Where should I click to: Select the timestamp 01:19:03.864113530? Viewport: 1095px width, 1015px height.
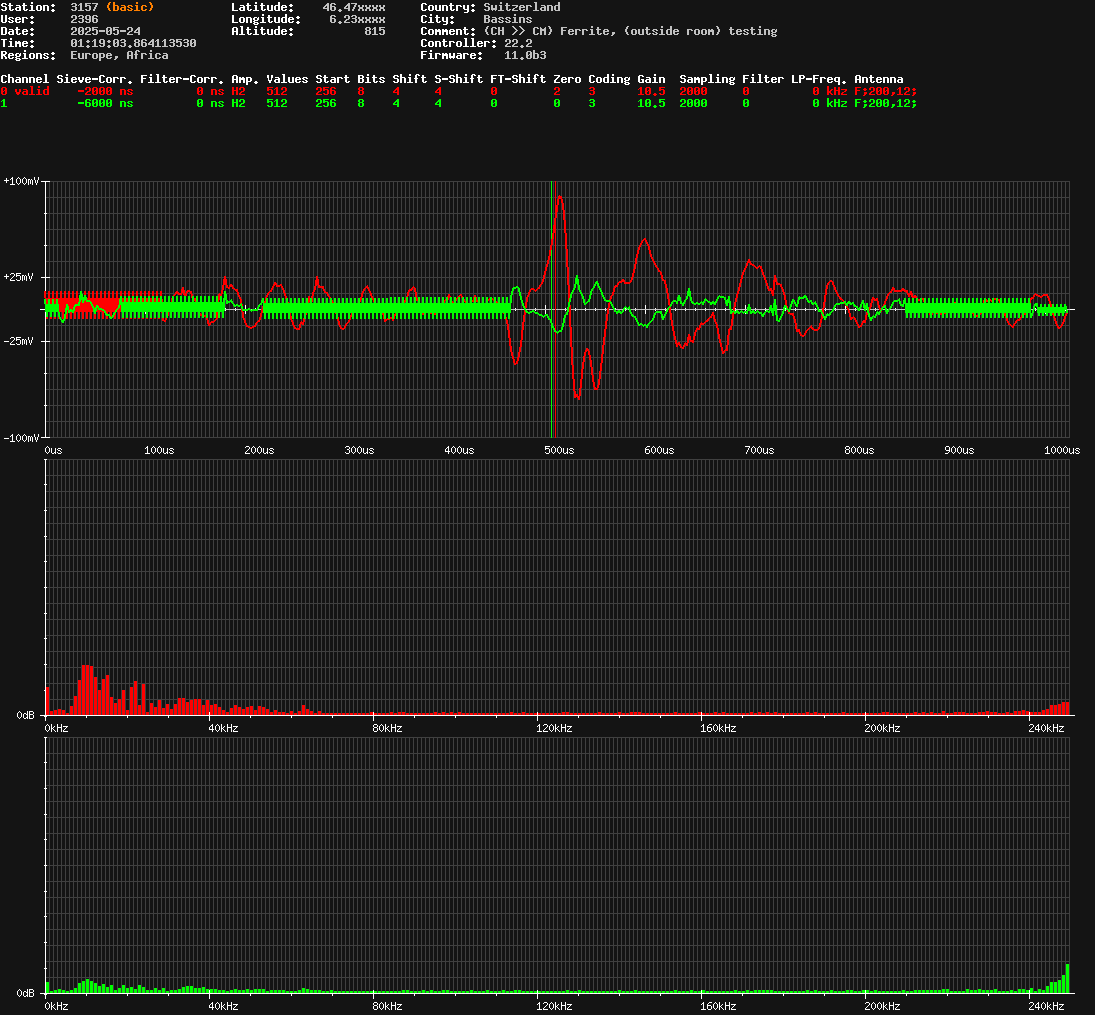[133, 43]
